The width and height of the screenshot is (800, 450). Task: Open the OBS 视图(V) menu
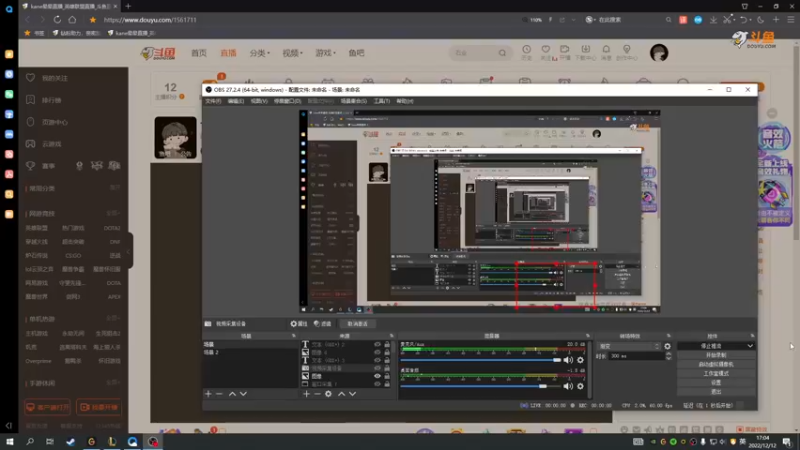click(259, 101)
